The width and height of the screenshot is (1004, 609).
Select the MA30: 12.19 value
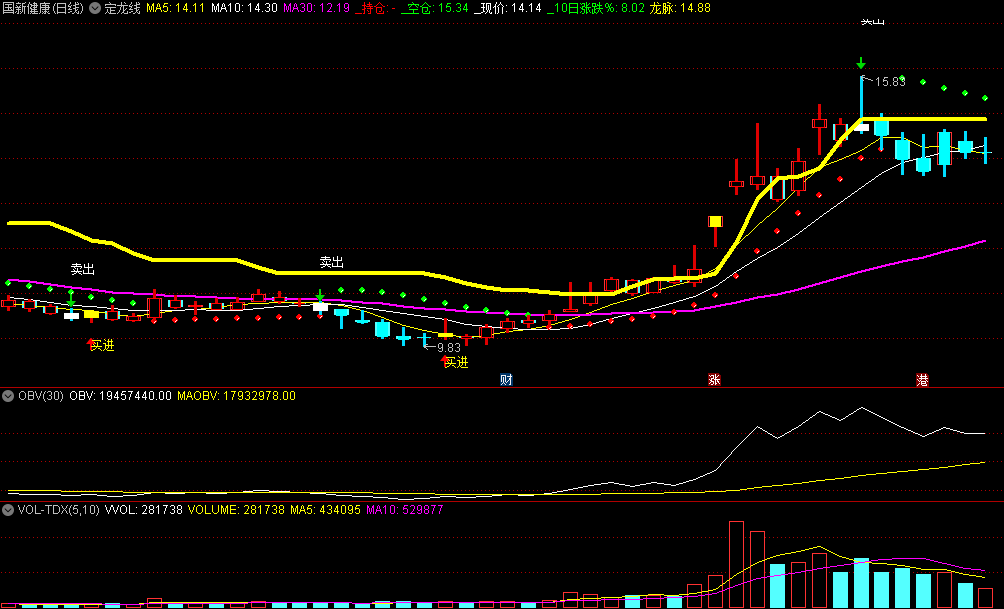pos(316,8)
